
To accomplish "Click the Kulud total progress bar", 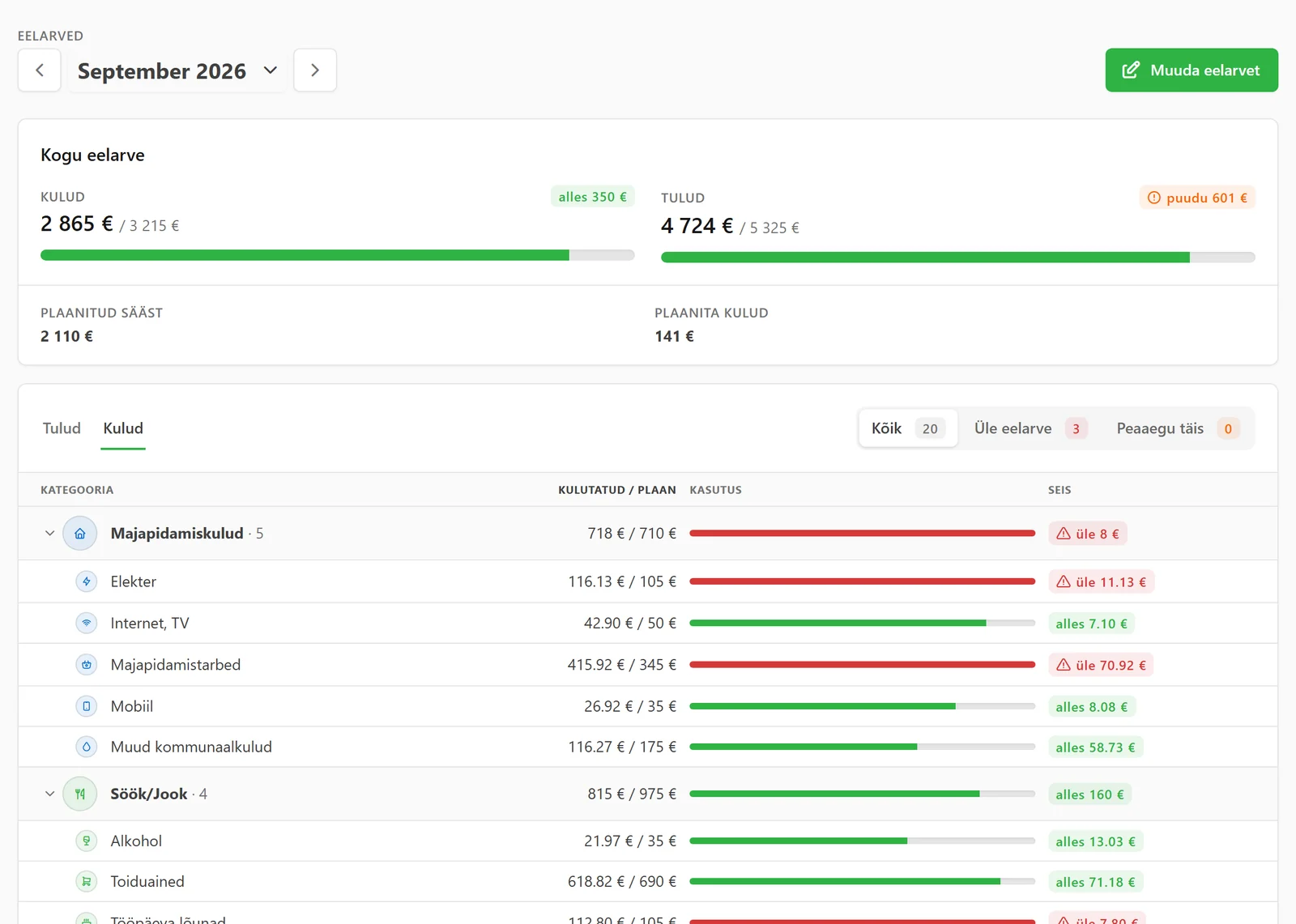I will pyautogui.click(x=337, y=255).
